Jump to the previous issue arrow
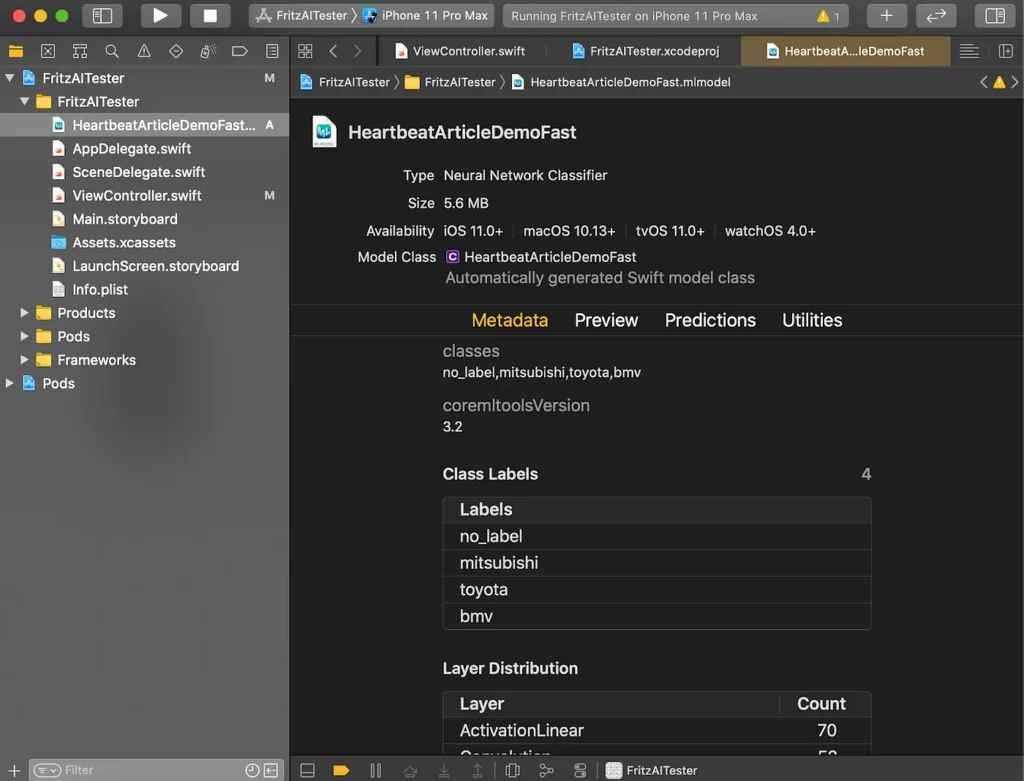Viewport: 1024px width, 781px height. point(984,82)
